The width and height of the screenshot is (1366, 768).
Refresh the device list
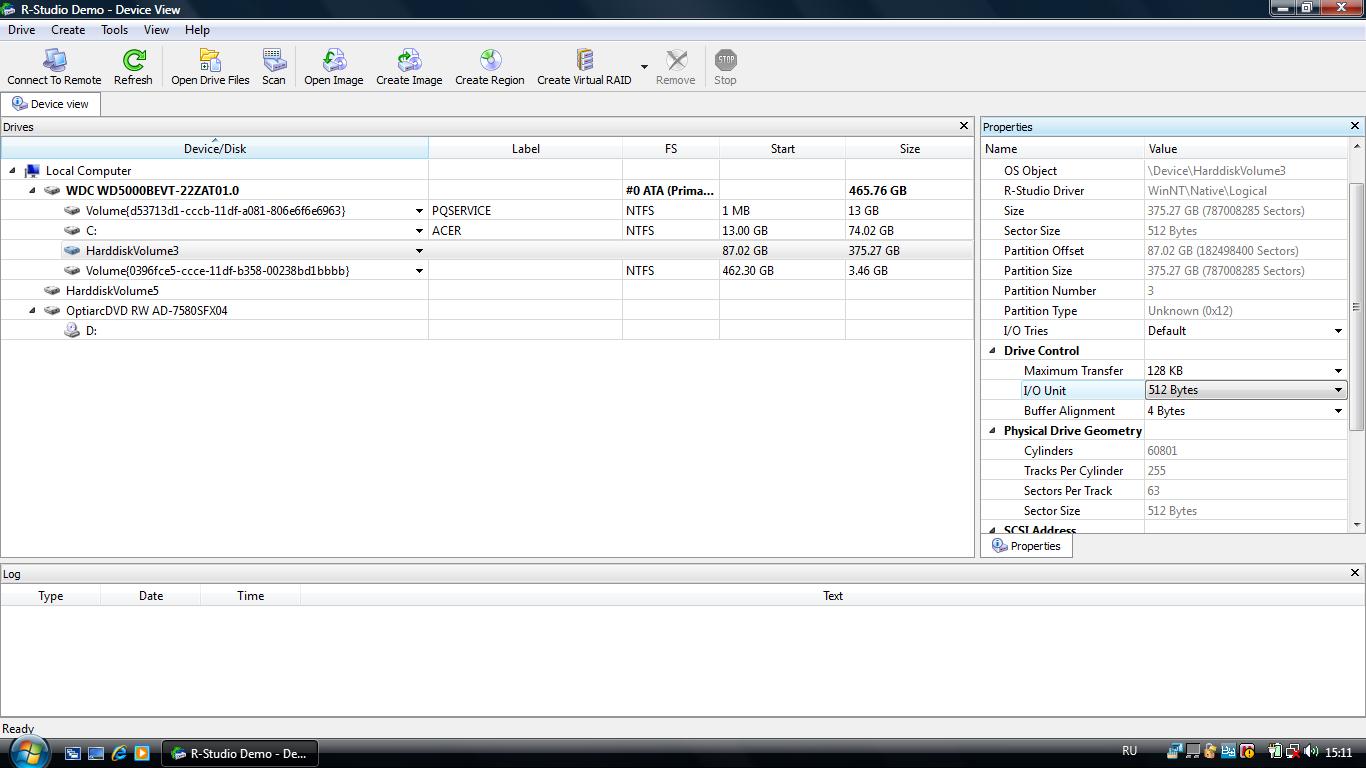pyautogui.click(x=133, y=60)
